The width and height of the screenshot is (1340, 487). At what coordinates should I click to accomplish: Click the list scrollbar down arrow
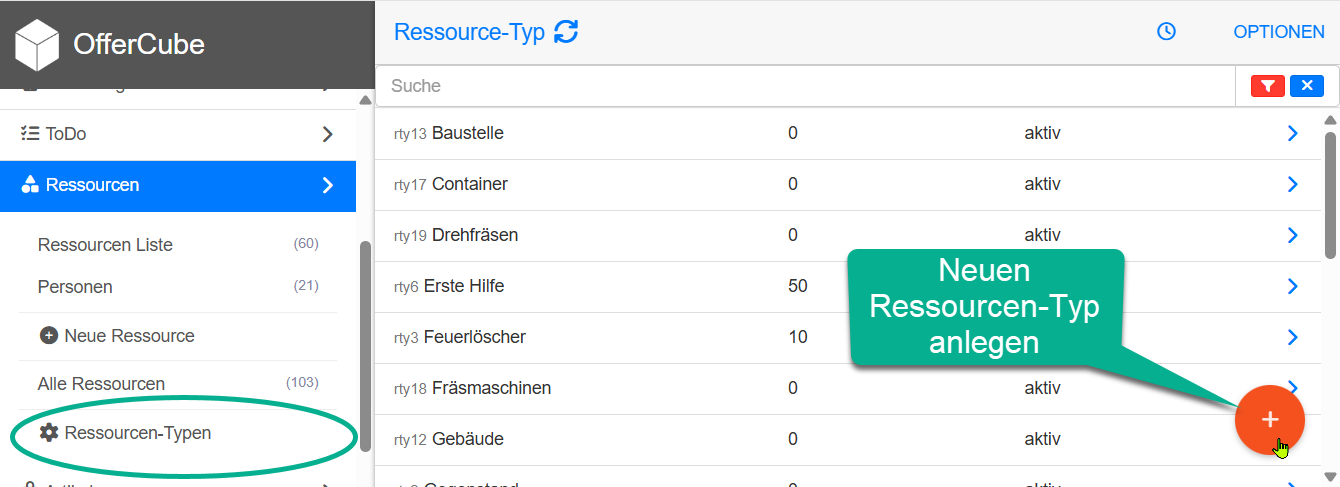pos(1330,476)
